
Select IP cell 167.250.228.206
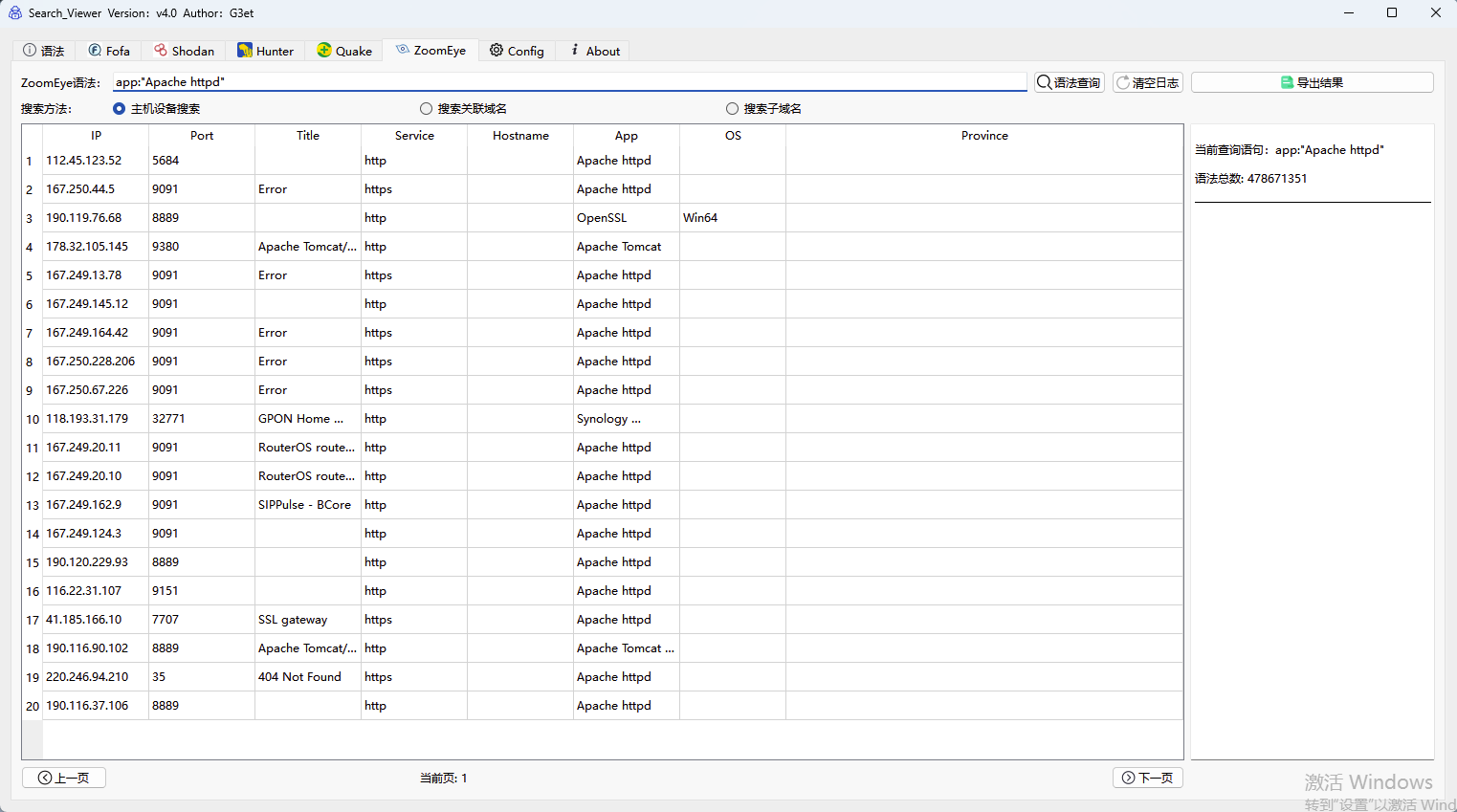point(96,362)
